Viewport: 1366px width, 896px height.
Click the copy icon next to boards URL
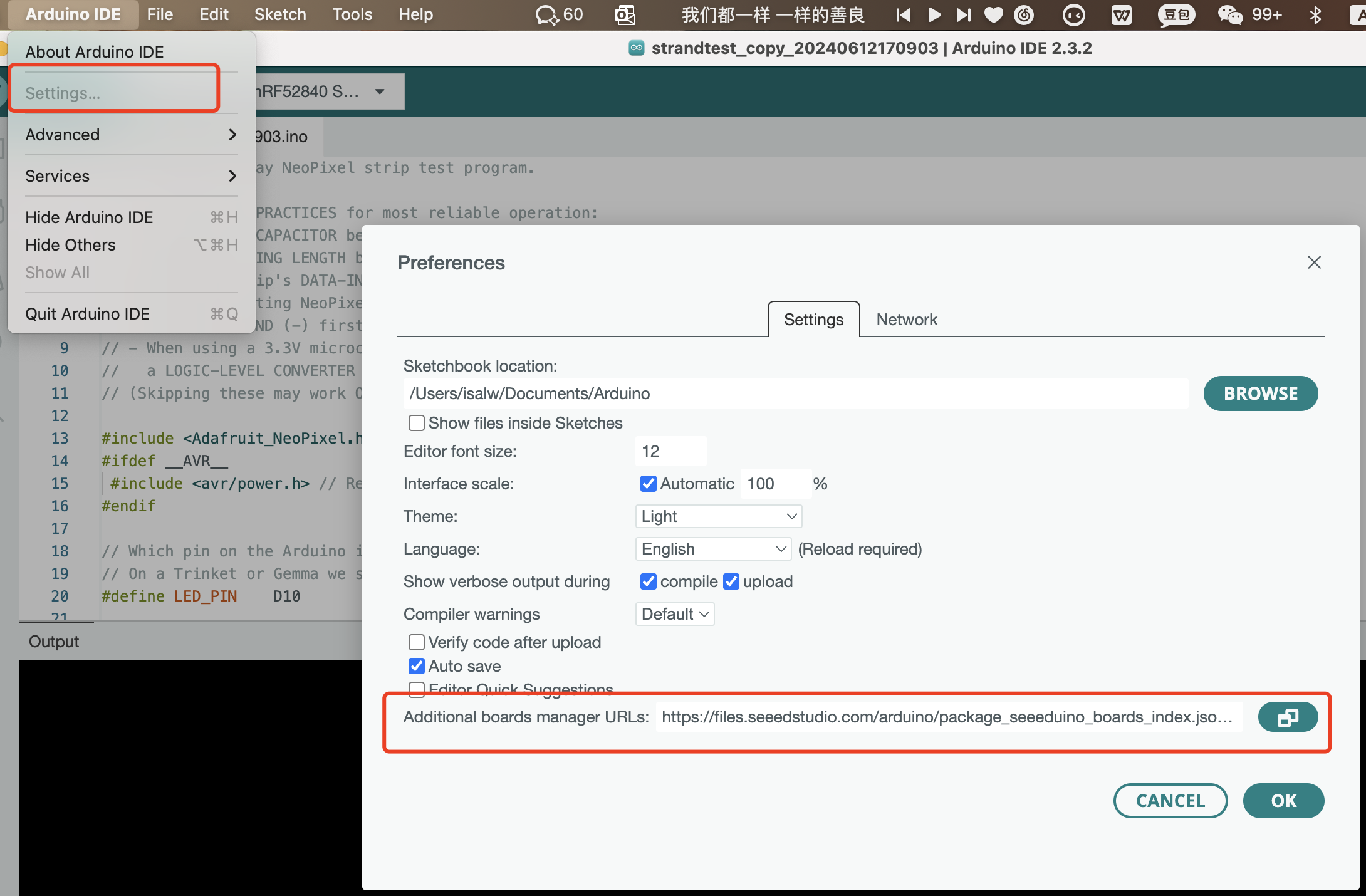[x=1288, y=717]
